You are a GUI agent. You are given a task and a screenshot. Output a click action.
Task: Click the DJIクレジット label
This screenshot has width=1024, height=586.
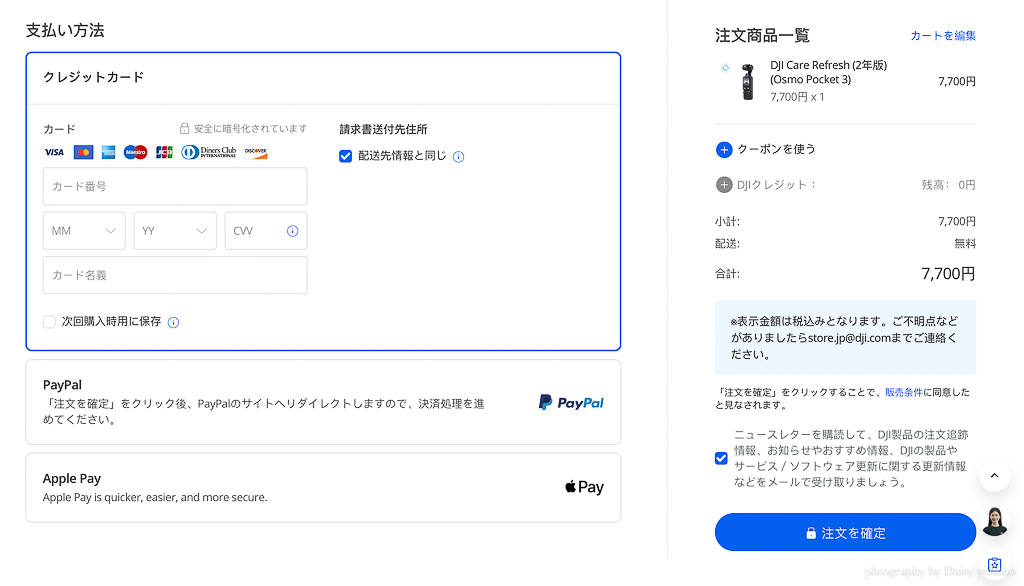[776, 185]
